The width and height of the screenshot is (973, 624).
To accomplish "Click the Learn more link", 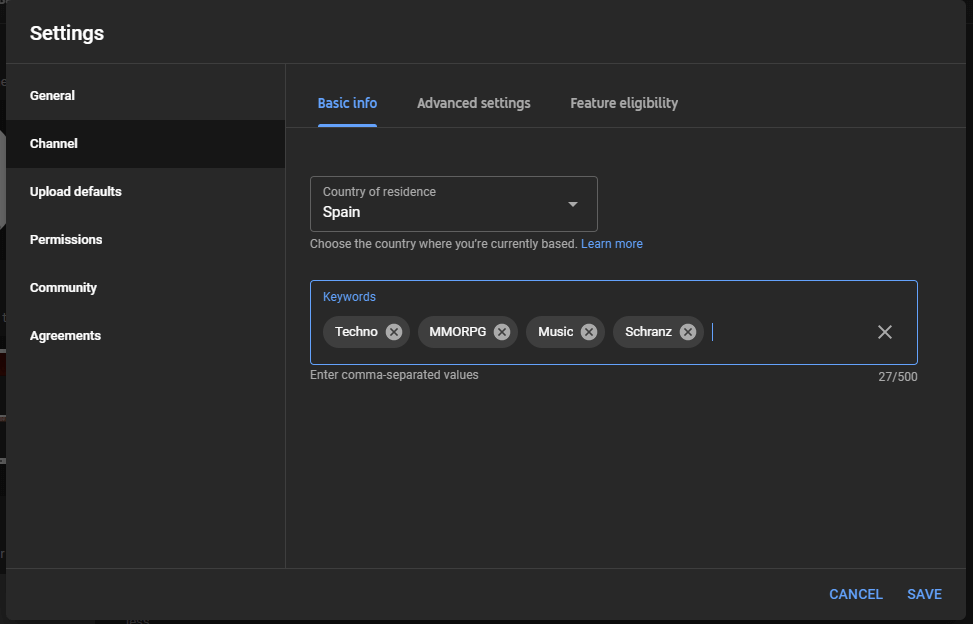I will pyautogui.click(x=612, y=244).
